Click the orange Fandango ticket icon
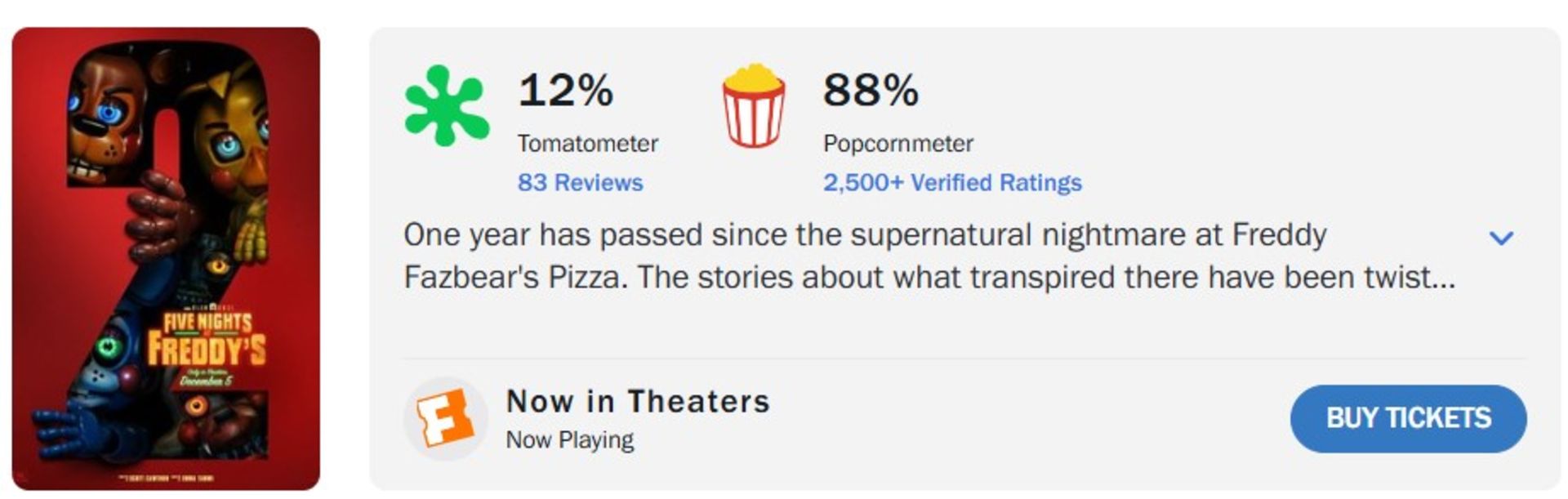 click(x=445, y=417)
